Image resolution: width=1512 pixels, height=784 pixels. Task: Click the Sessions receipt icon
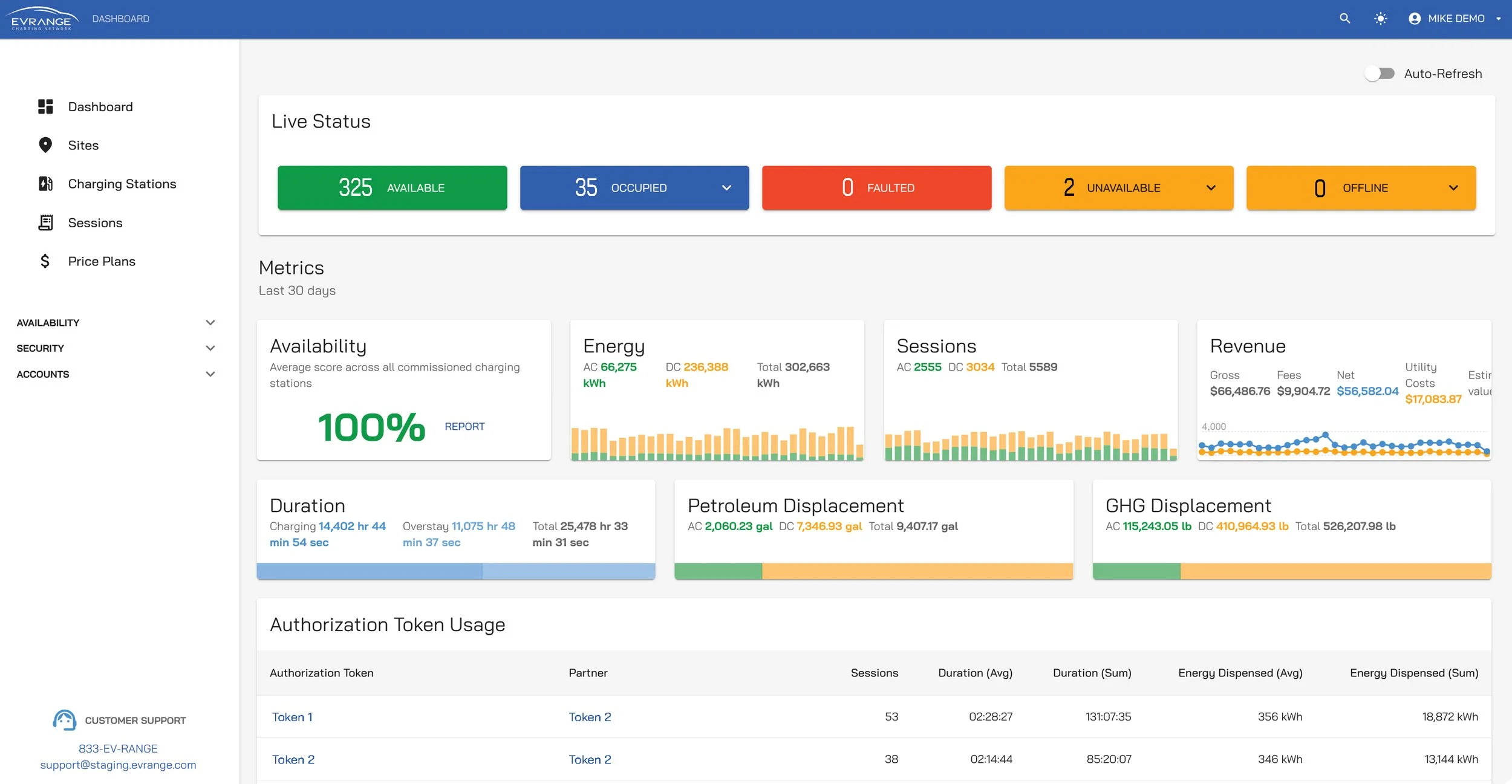(45, 222)
